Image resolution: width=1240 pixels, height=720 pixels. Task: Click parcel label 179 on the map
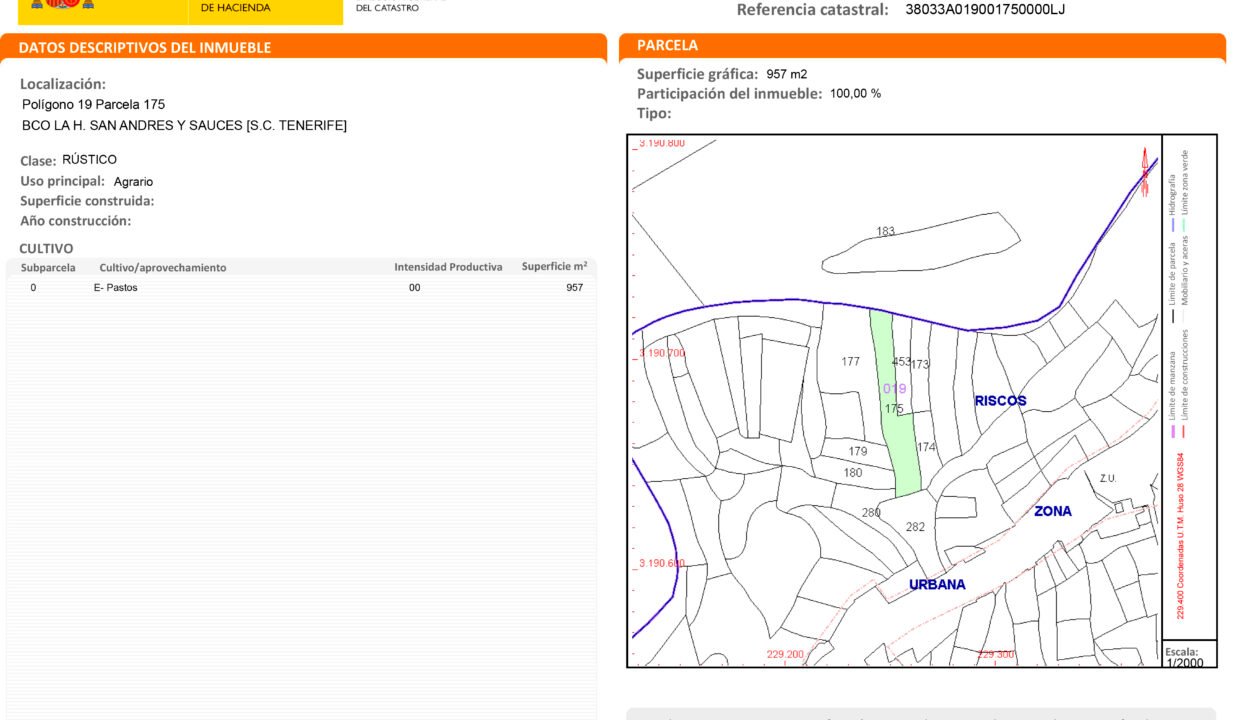[x=858, y=452]
